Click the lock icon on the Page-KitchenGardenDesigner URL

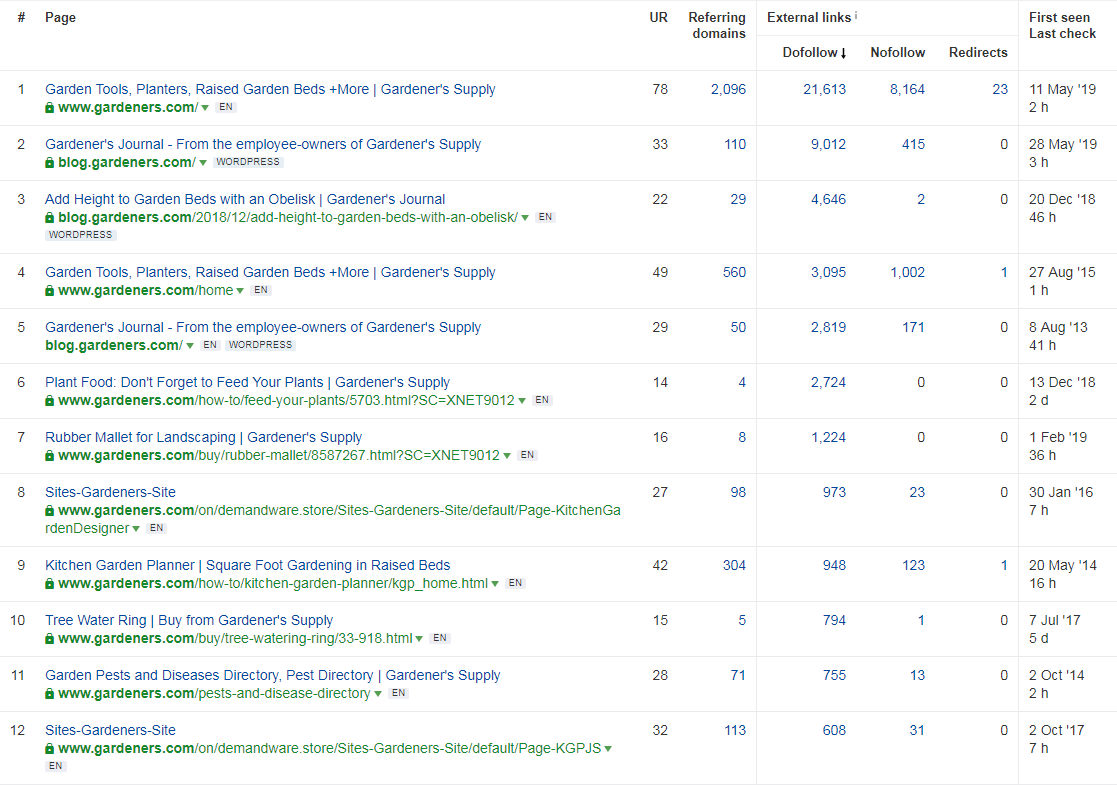[49, 510]
